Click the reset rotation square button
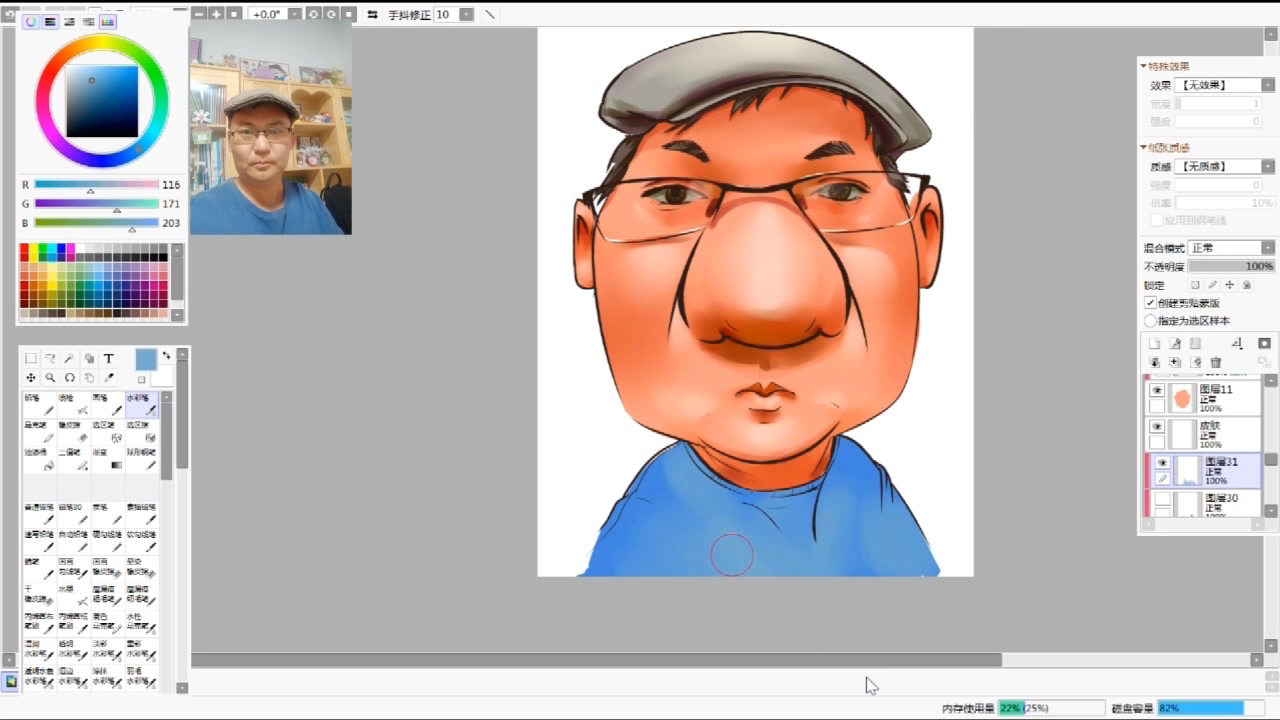This screenshot has height=720, width=1280. tap(348, 14)
